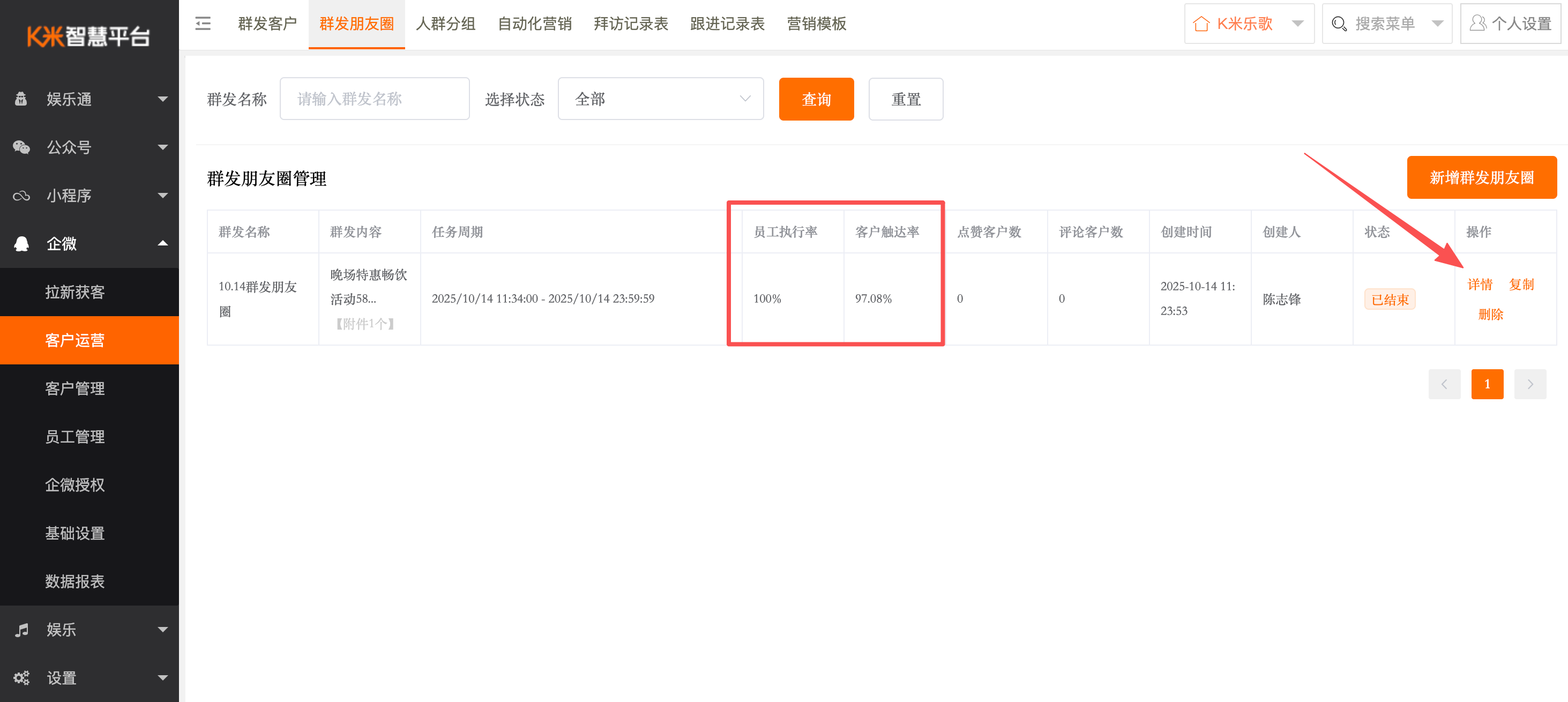This screenshot has height=702, width=1568.
Task: Click the 企微 bell icon
Action: (21, 243)
